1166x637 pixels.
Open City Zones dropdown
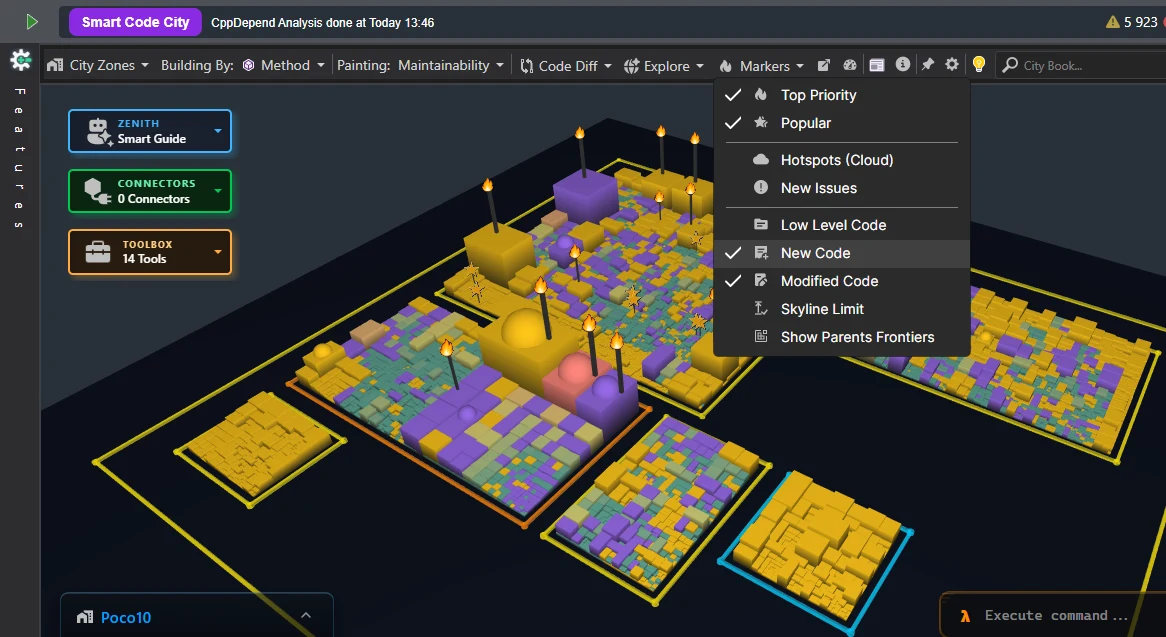pyautogui.click(x=97, y=65)
